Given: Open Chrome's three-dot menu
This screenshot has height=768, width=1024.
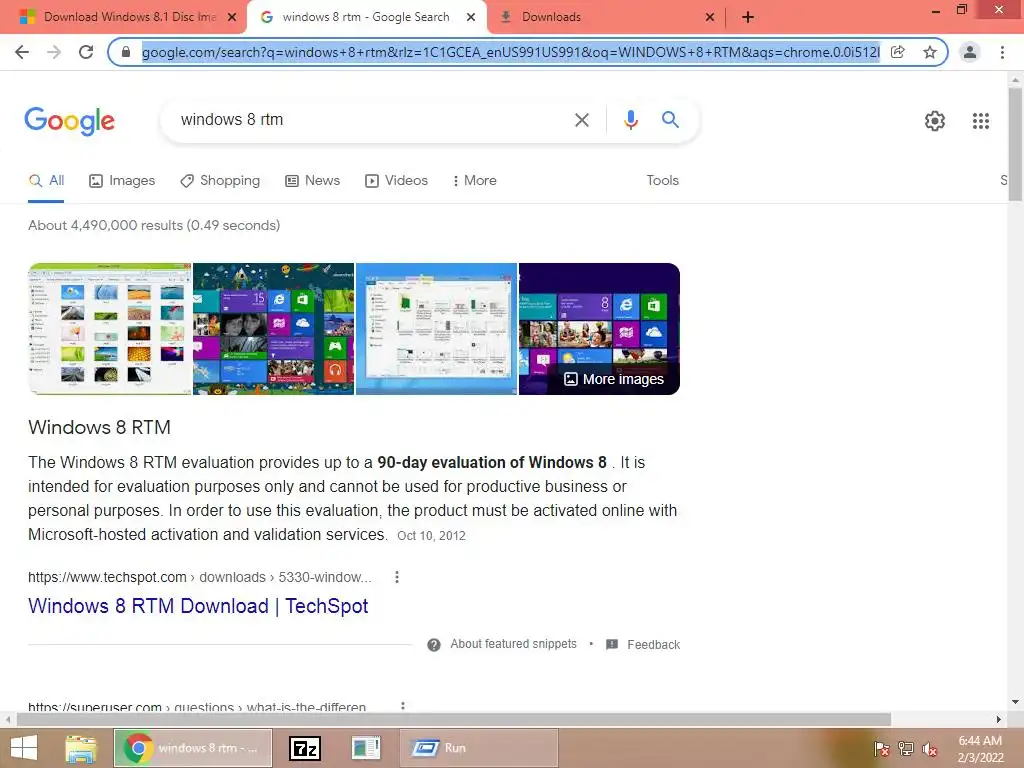Looking at the screenshot, I should pyautogui.click(x=1002, y=52).
